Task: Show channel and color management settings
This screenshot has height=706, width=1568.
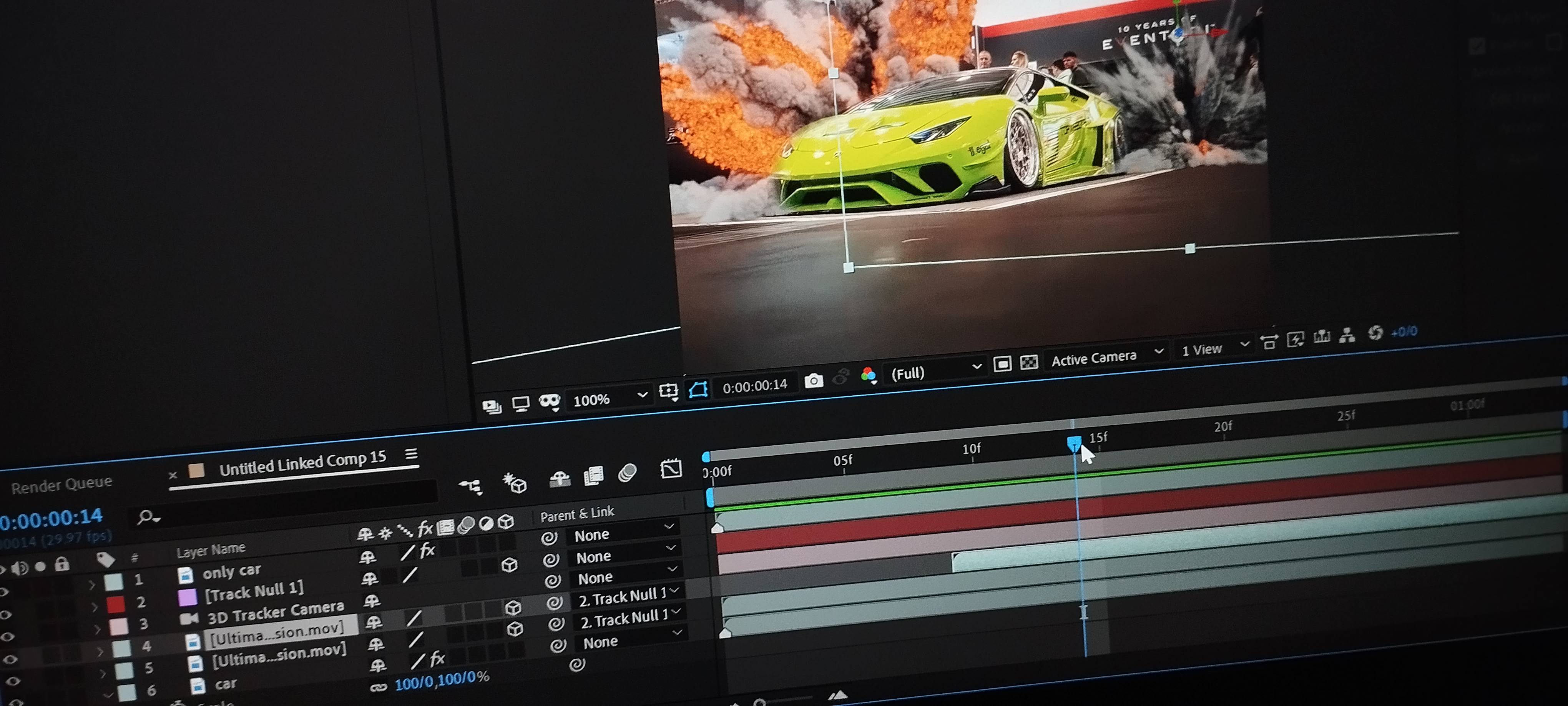Action: click(869, 376)
